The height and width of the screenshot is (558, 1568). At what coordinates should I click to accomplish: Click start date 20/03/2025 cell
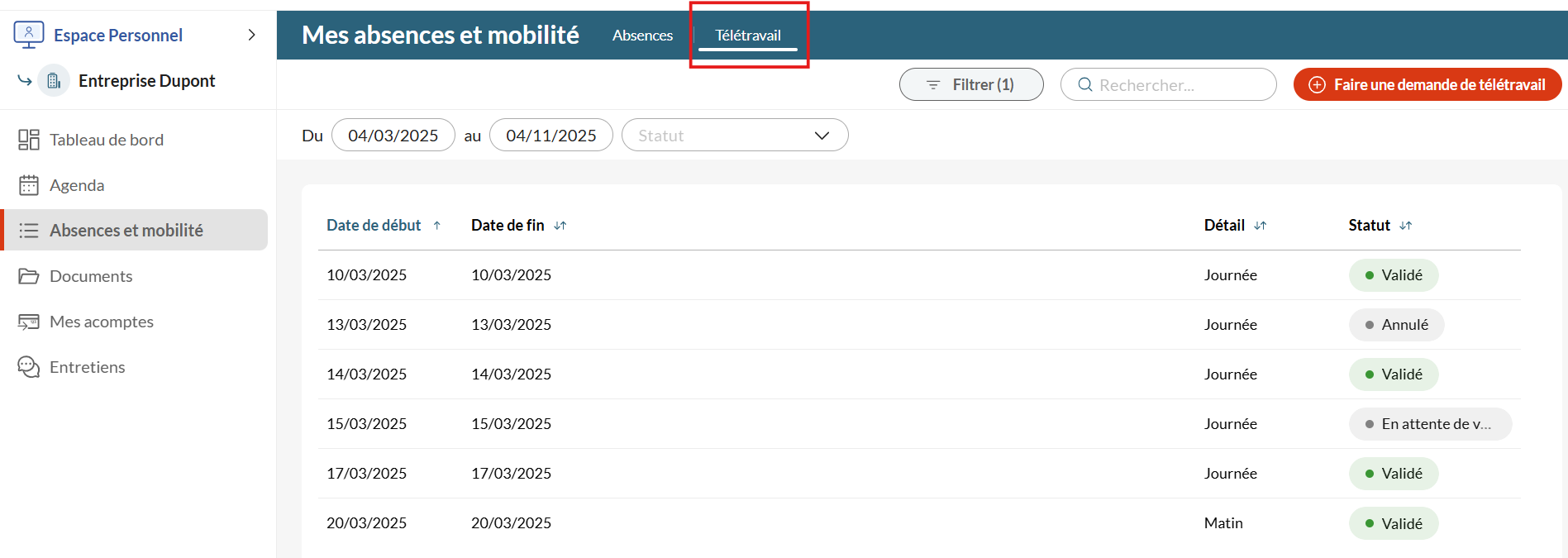coord(366,522)
